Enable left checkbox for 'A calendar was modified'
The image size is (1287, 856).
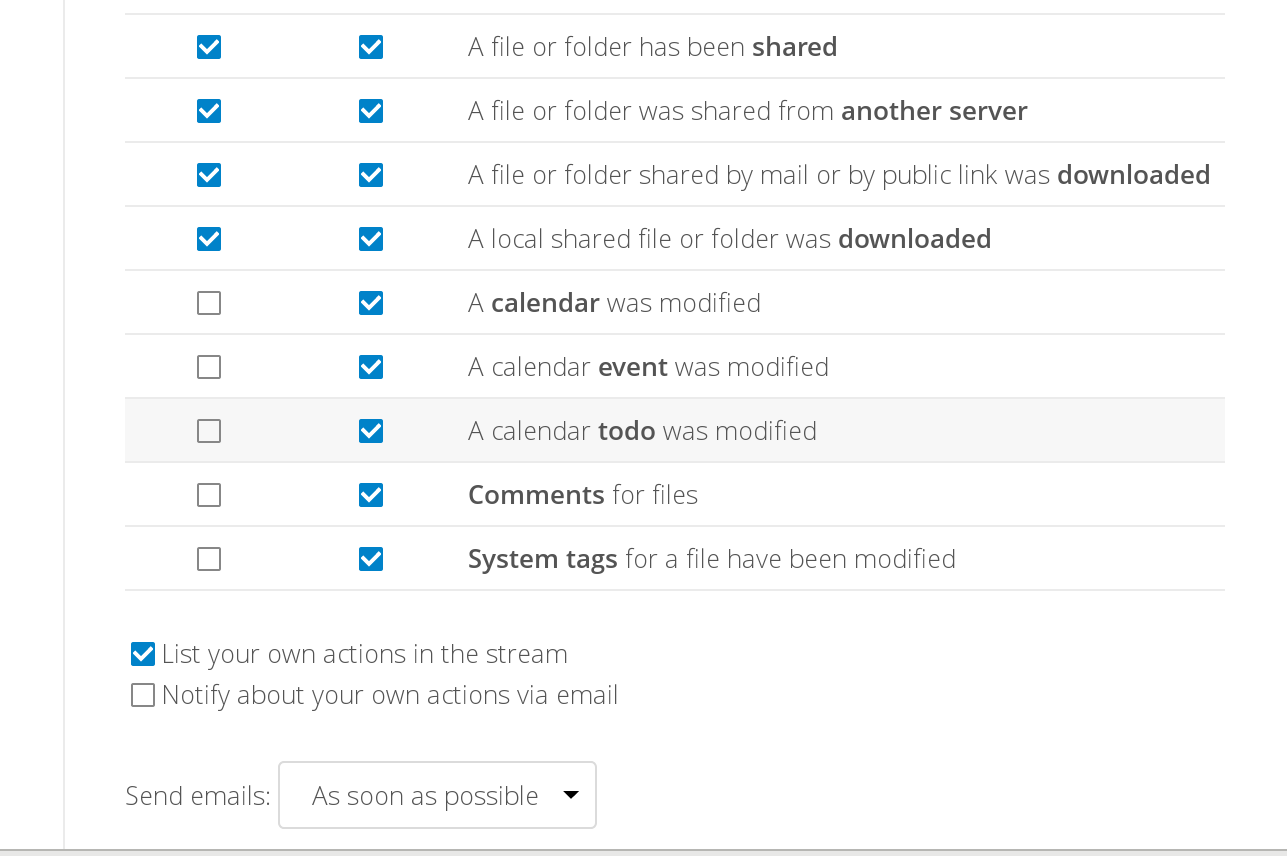209,303
